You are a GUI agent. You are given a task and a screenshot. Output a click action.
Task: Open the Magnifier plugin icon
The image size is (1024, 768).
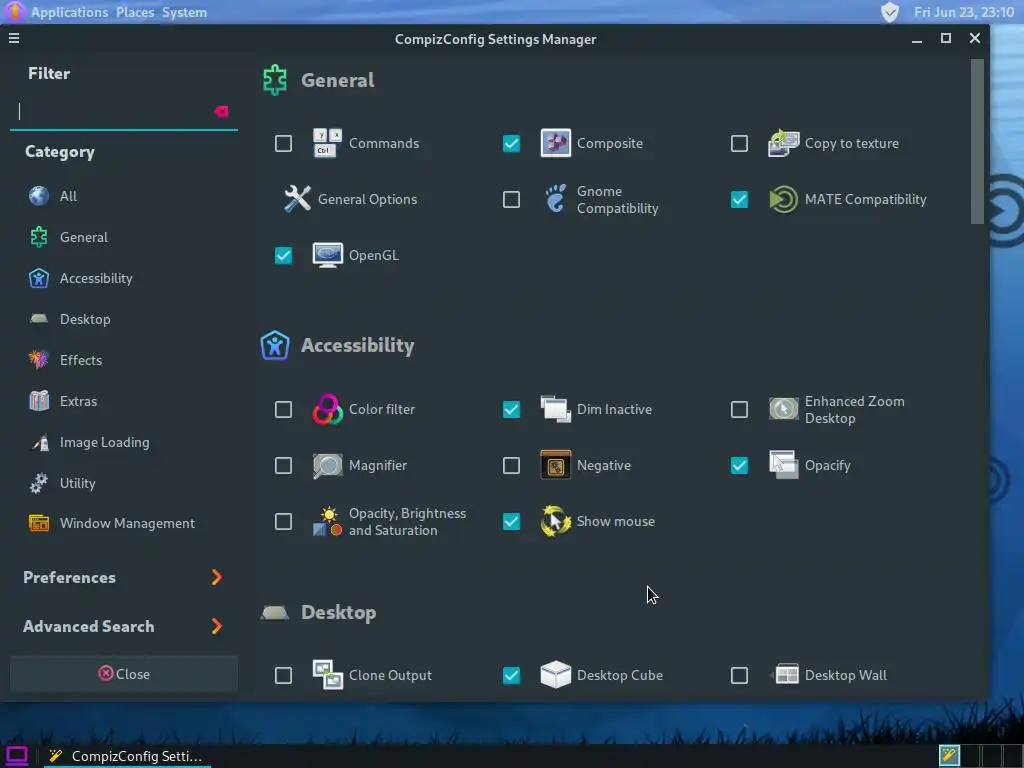[x=327, y=466]
